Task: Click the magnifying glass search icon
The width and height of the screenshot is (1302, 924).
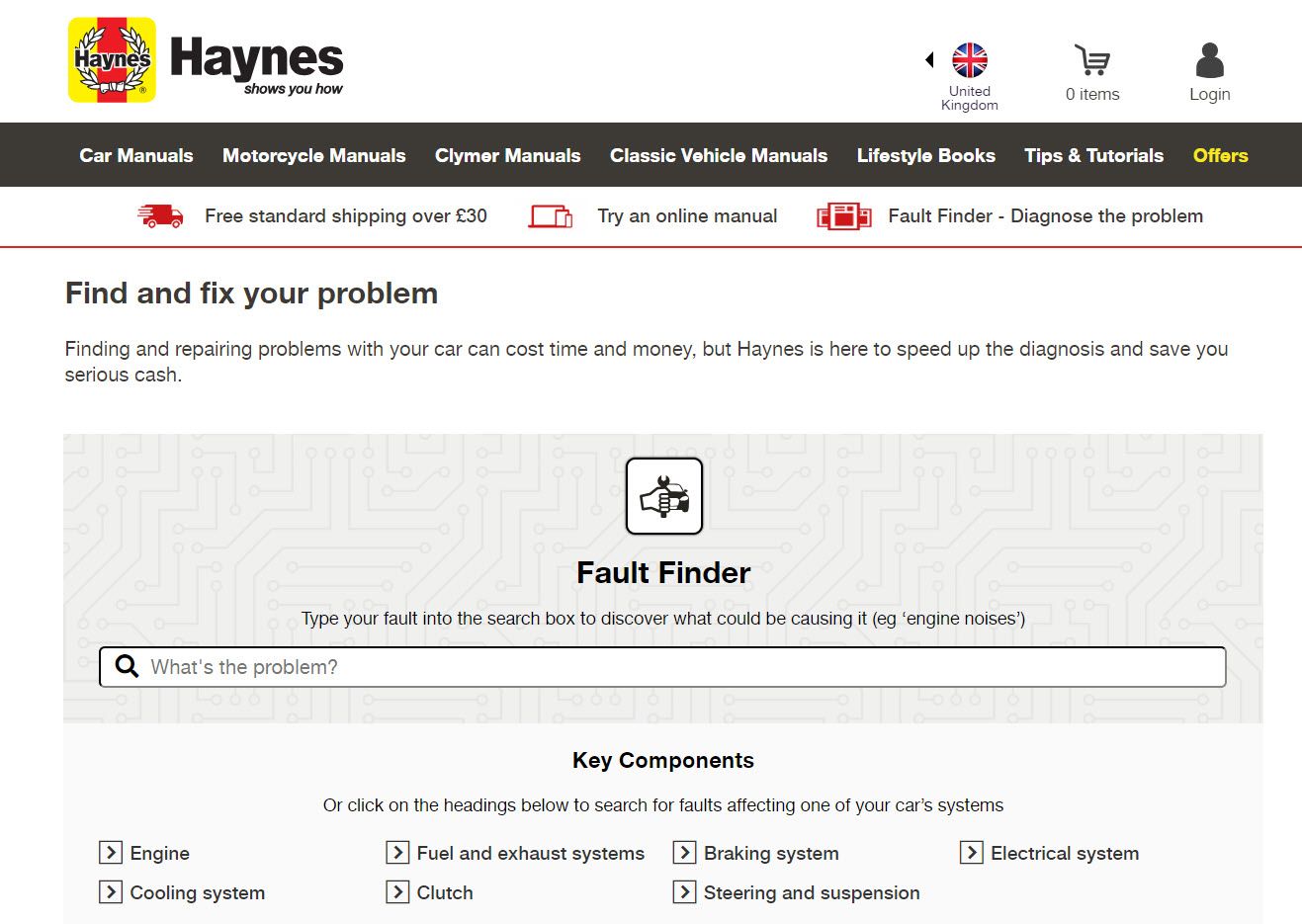Action: click(x=127, y=666)
